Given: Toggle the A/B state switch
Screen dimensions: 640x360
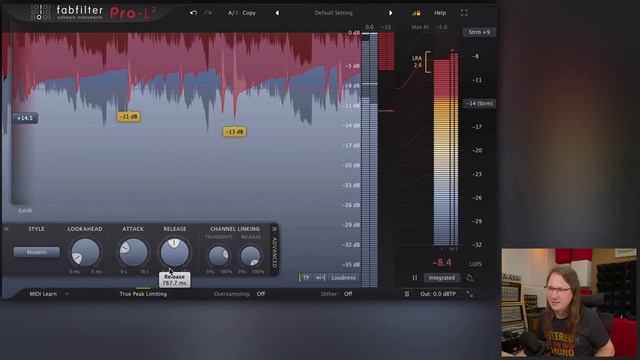Looking at the screenshot, I should click(232, 13).
